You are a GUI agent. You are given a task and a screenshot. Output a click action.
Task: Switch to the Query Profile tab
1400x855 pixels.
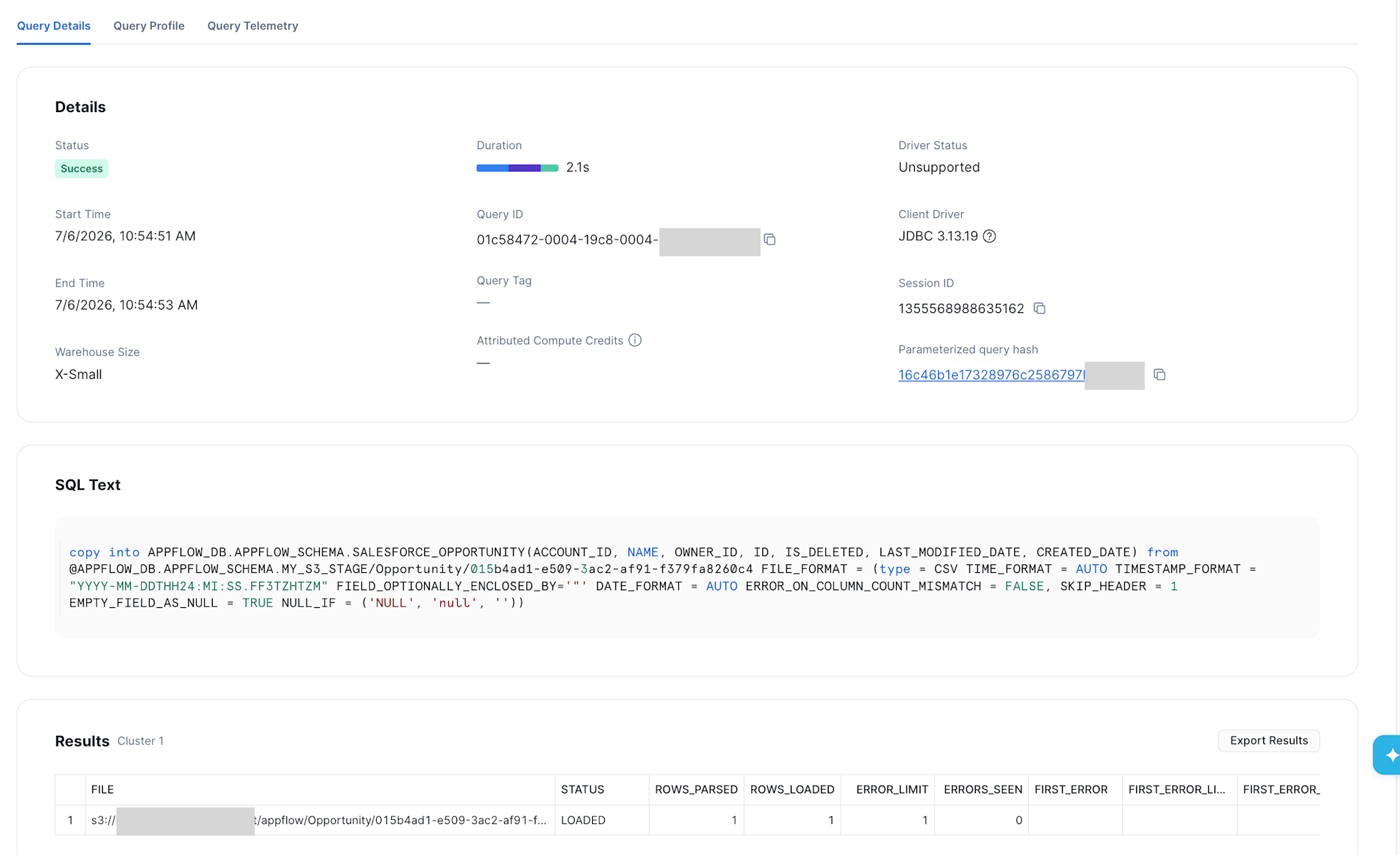click(149, 26)
